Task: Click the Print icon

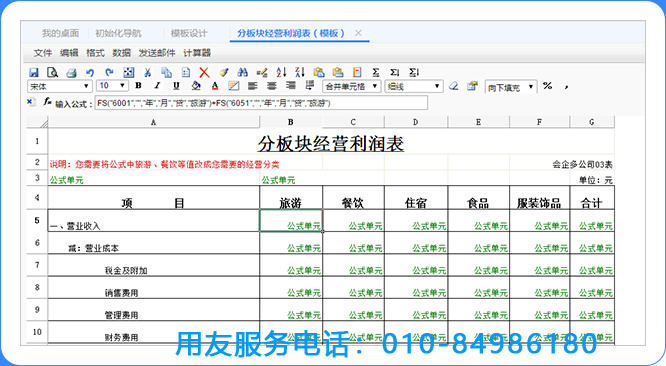Action: 71,73
